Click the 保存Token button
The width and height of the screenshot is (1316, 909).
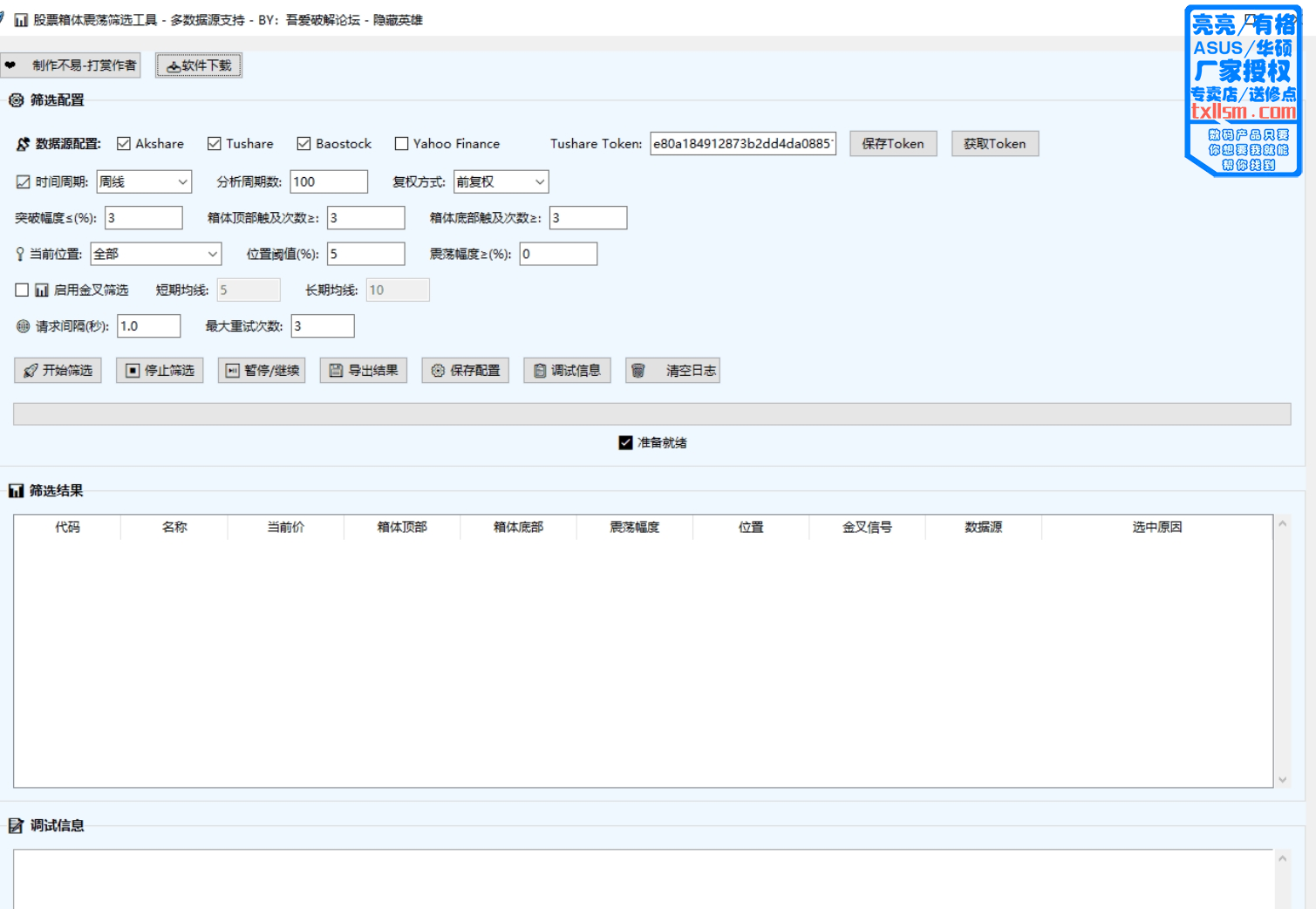point(893,144)
